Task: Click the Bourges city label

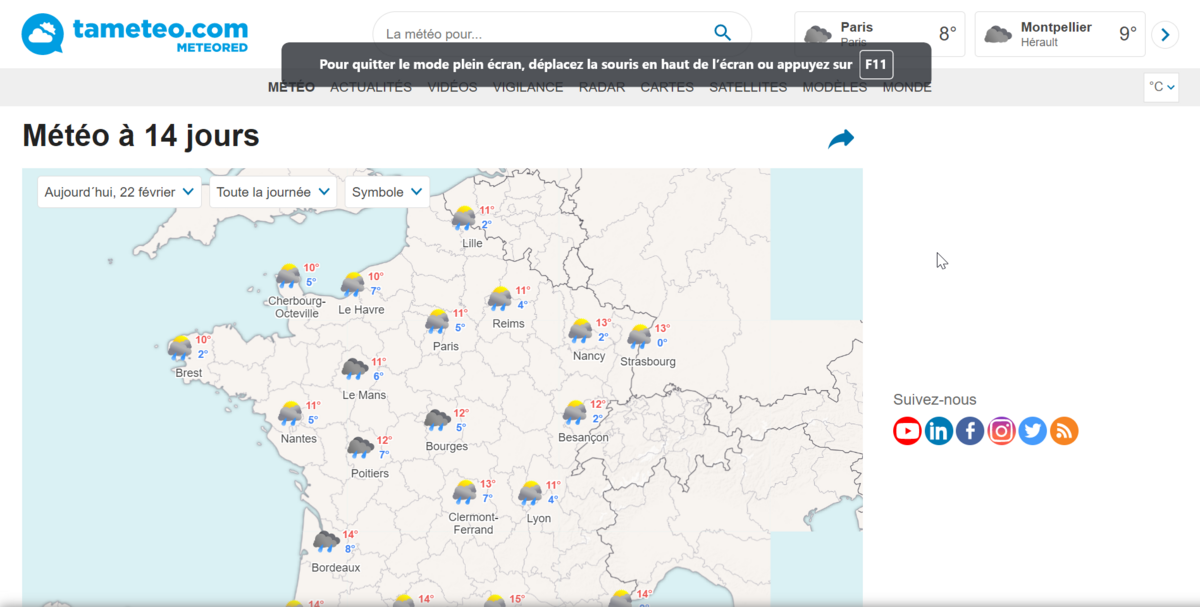Action: coord(446,446)
